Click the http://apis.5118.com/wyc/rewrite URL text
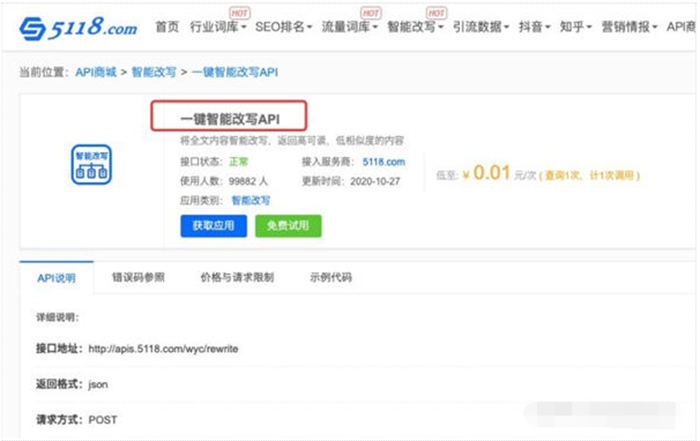700x441 pixels. 163,349
